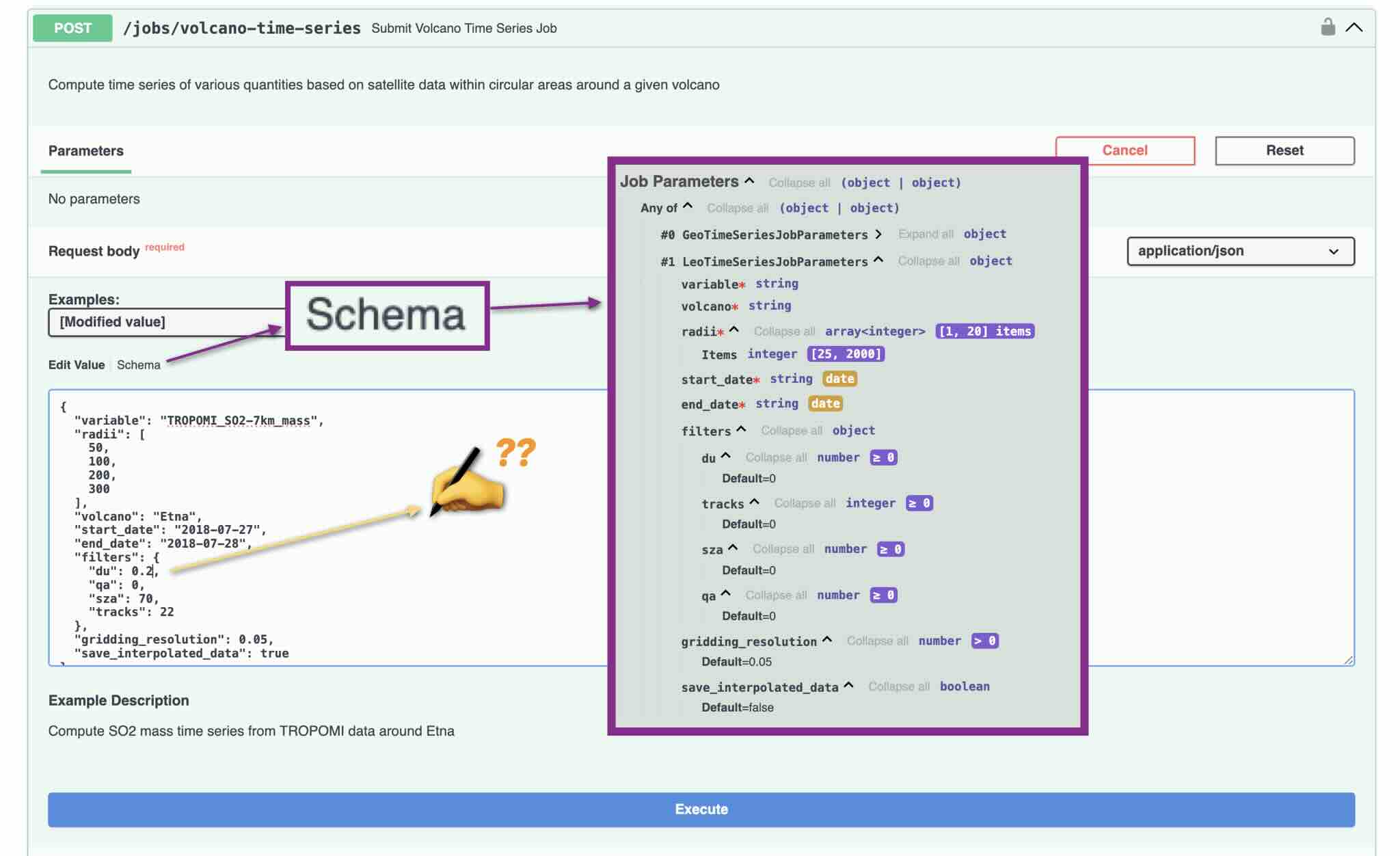Open the application/json content type dropdown

pos(1240,251)
